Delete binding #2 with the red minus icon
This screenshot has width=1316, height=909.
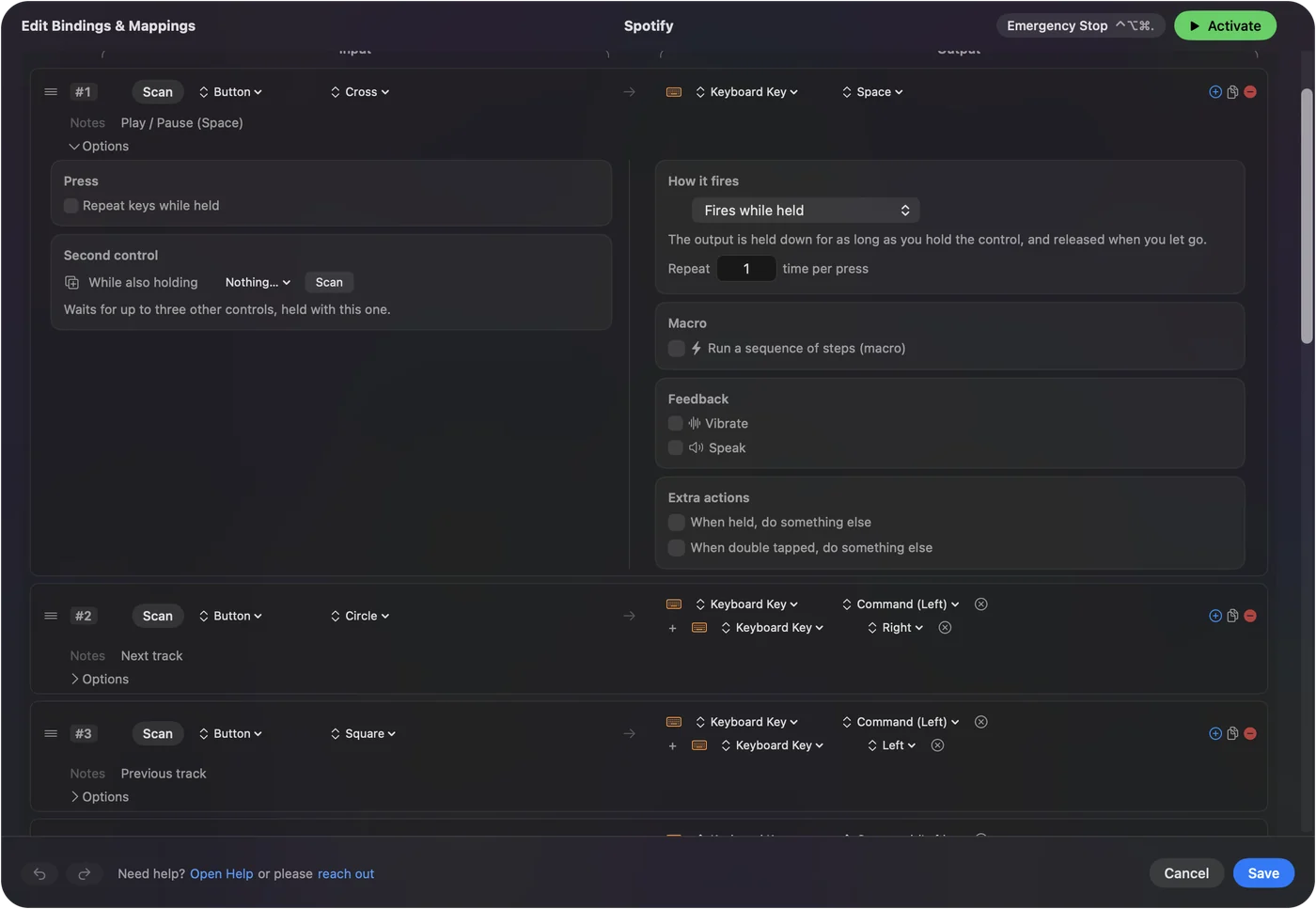coord(1250,616)
